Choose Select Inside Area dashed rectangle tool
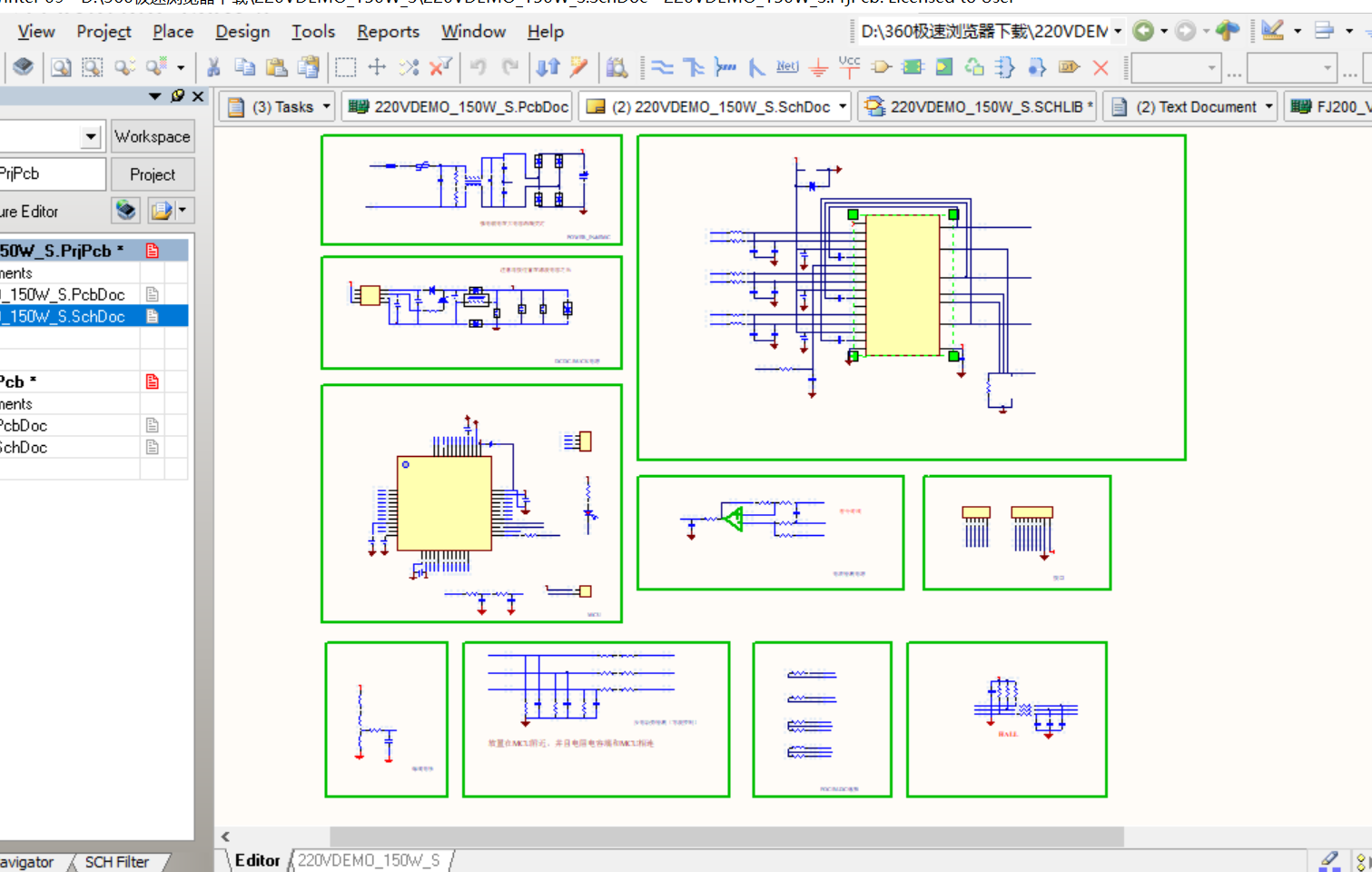 point(345,66)
